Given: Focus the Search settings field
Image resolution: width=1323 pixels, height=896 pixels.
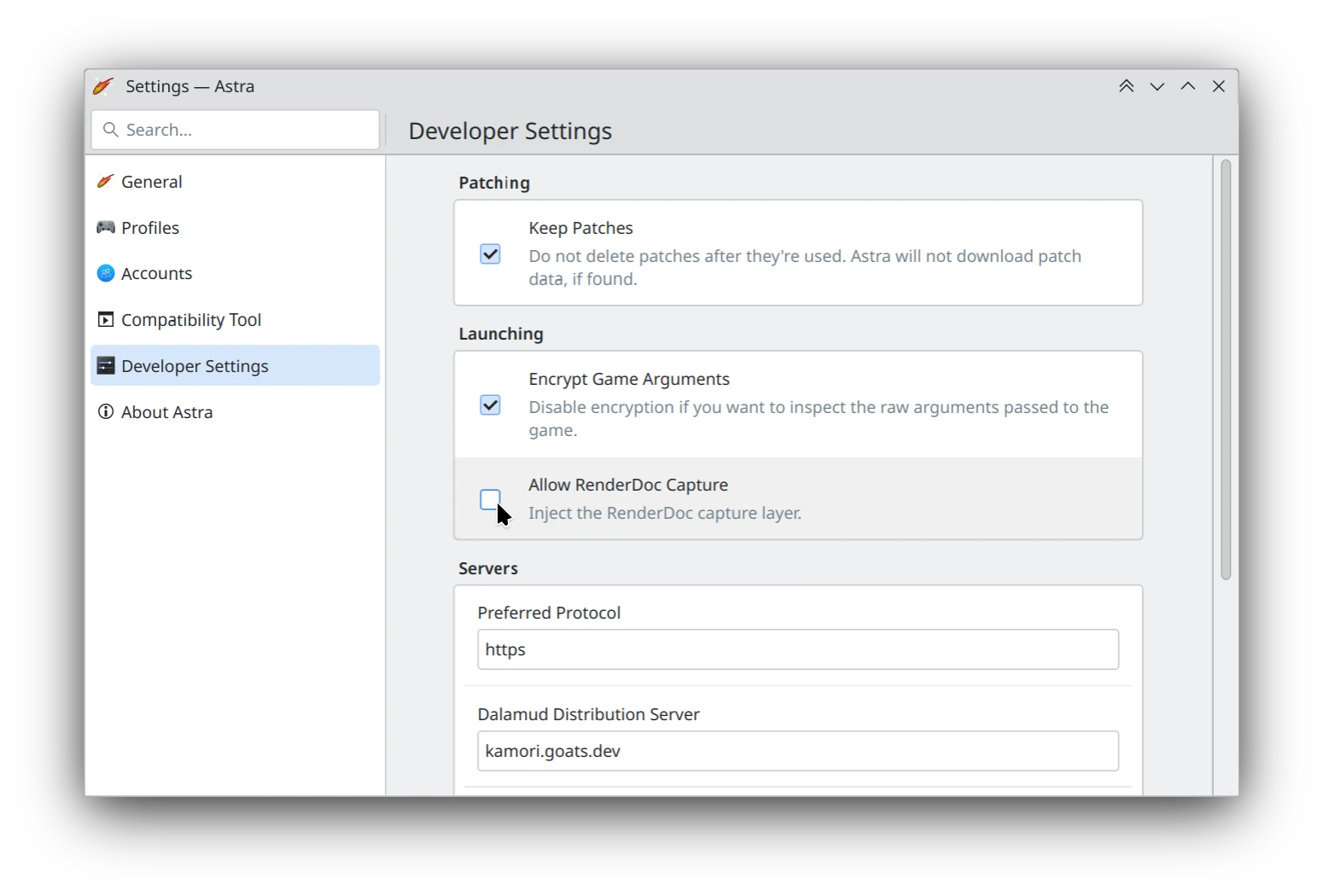Looking at the screenshot, I should click(236, 130).
